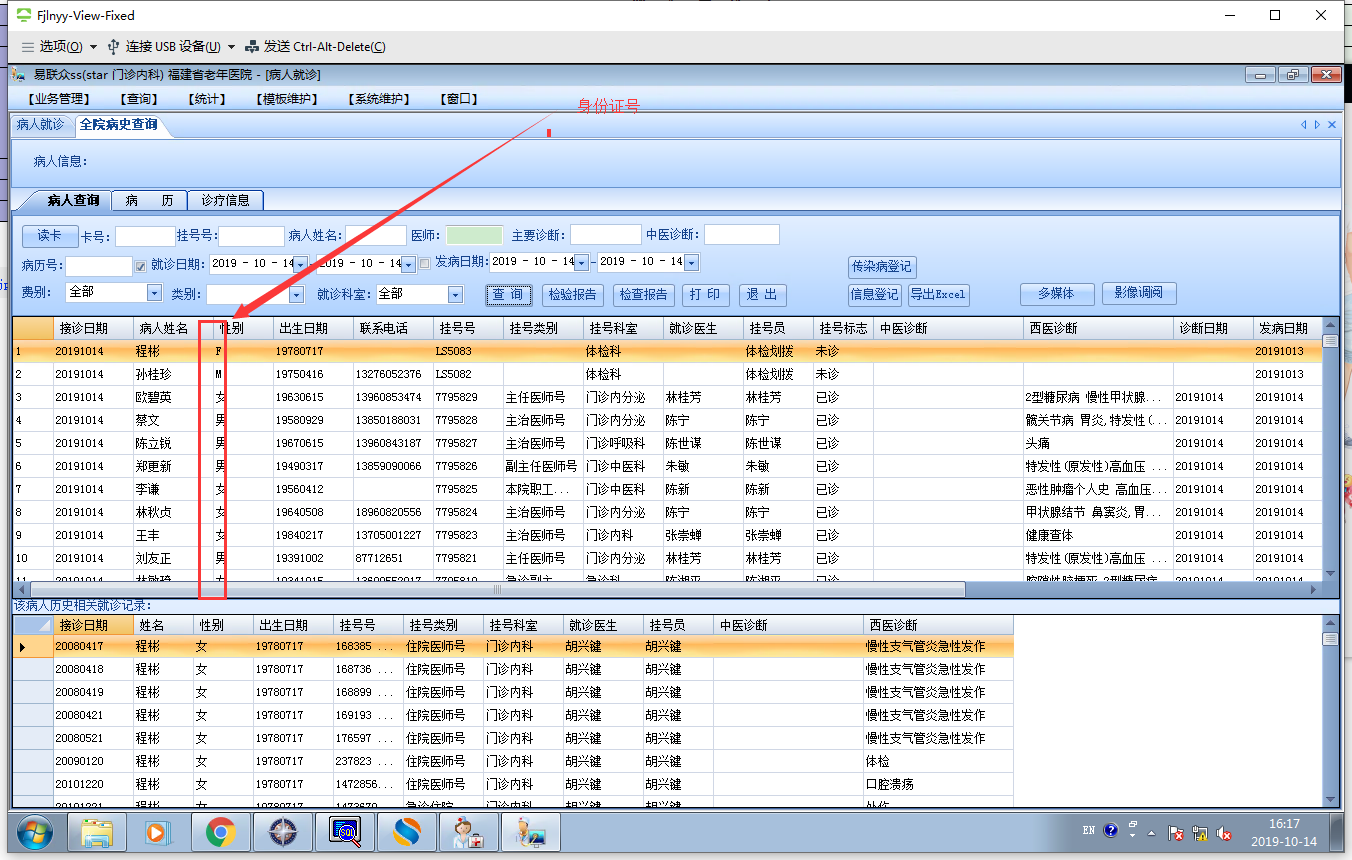Image resolution: width=1352 pixels, height=860 pixels.
Task: Send Ctrl-Alt-Delete to the remote session
Action: click(315, 47)
